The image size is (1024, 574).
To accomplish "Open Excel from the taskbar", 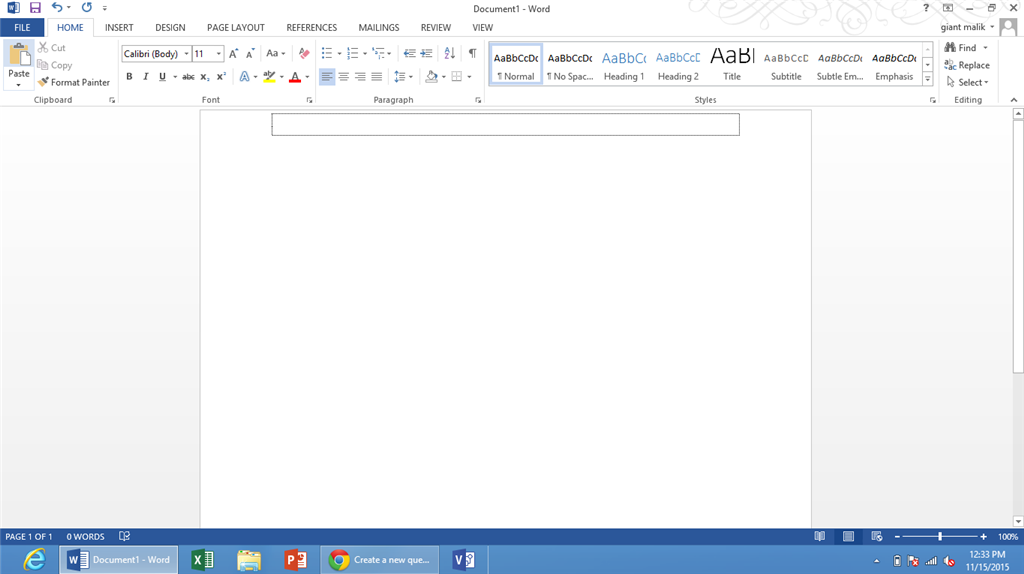I will click(203, 560).
